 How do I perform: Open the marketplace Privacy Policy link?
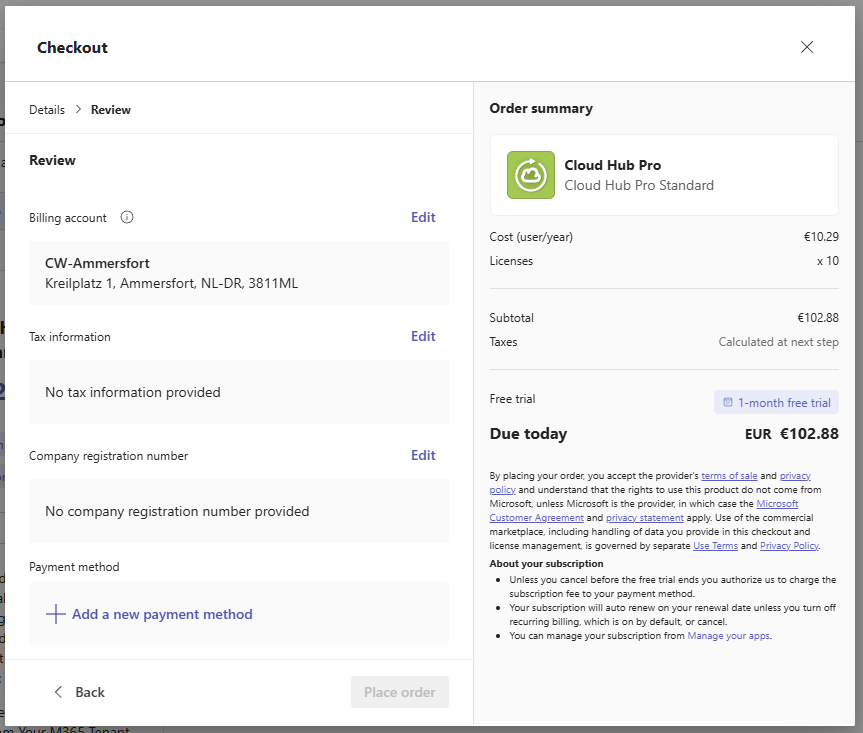(x=789, y=546)
